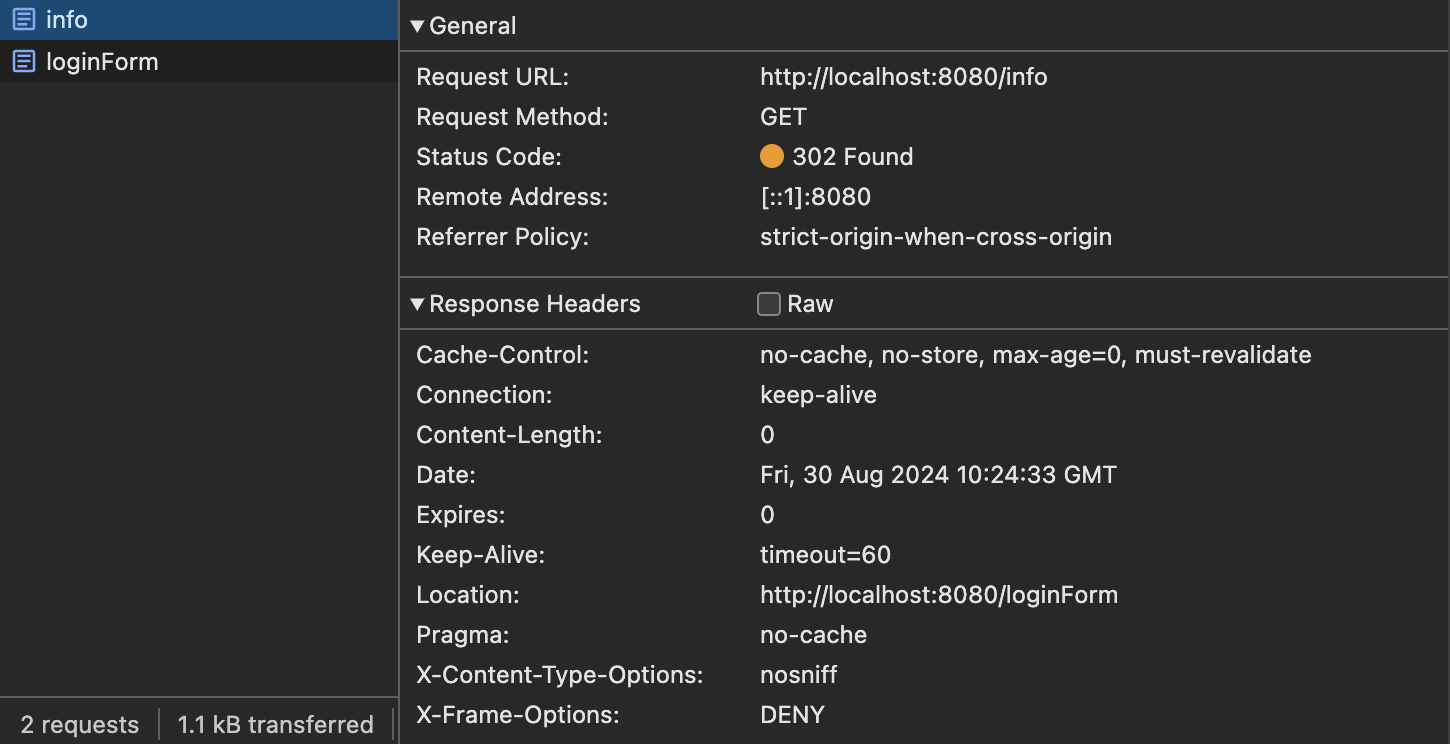Click the Location header loginForm URL

tap(938, 595)
